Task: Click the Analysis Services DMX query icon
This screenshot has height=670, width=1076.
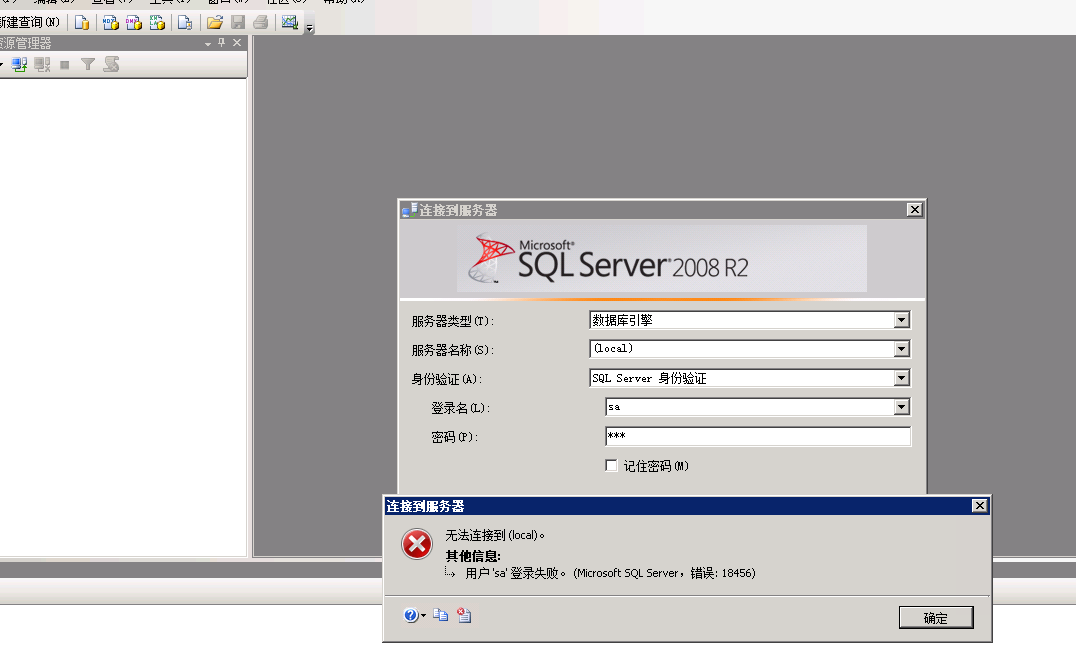Action: (x=133, y=22)
